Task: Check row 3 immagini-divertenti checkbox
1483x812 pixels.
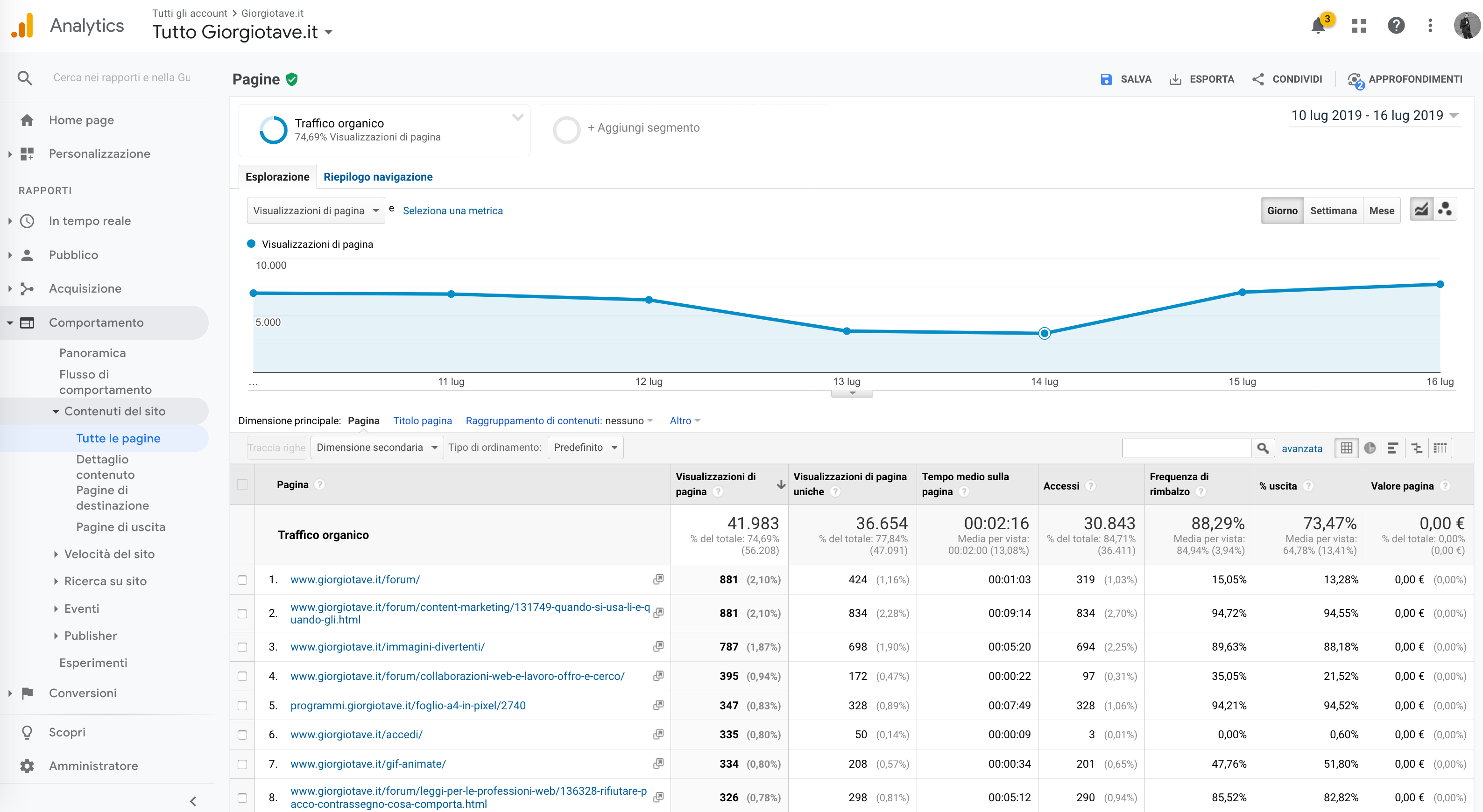Action: click(x=242, y=647)
